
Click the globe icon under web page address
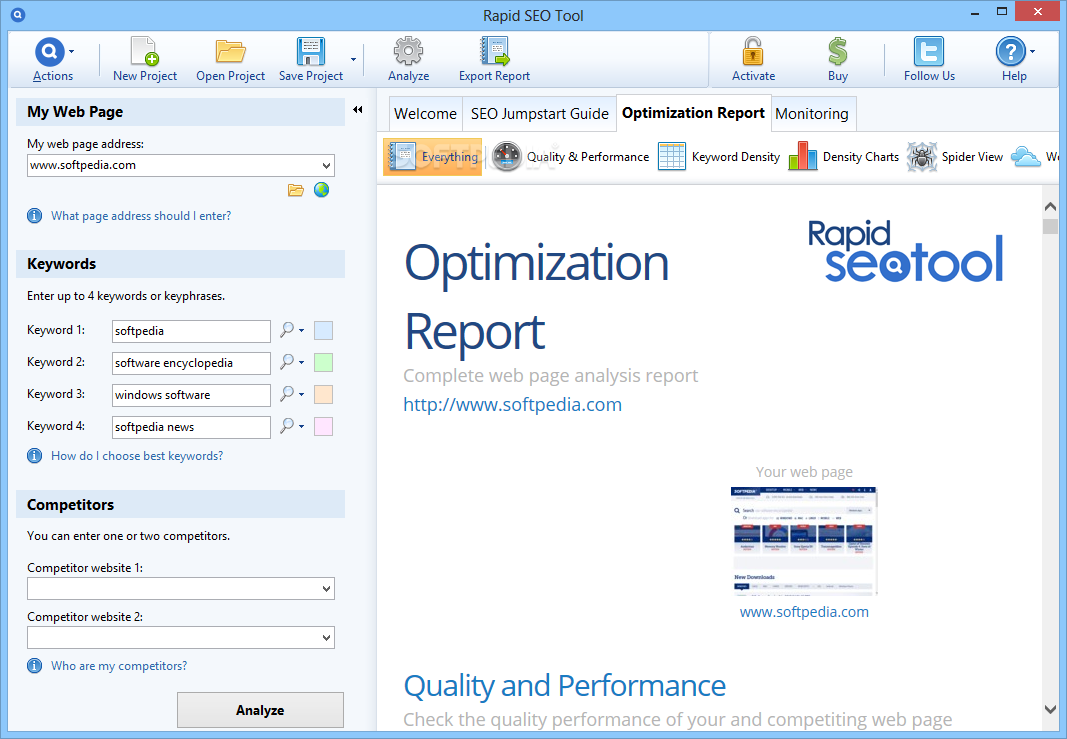point(321,190)
